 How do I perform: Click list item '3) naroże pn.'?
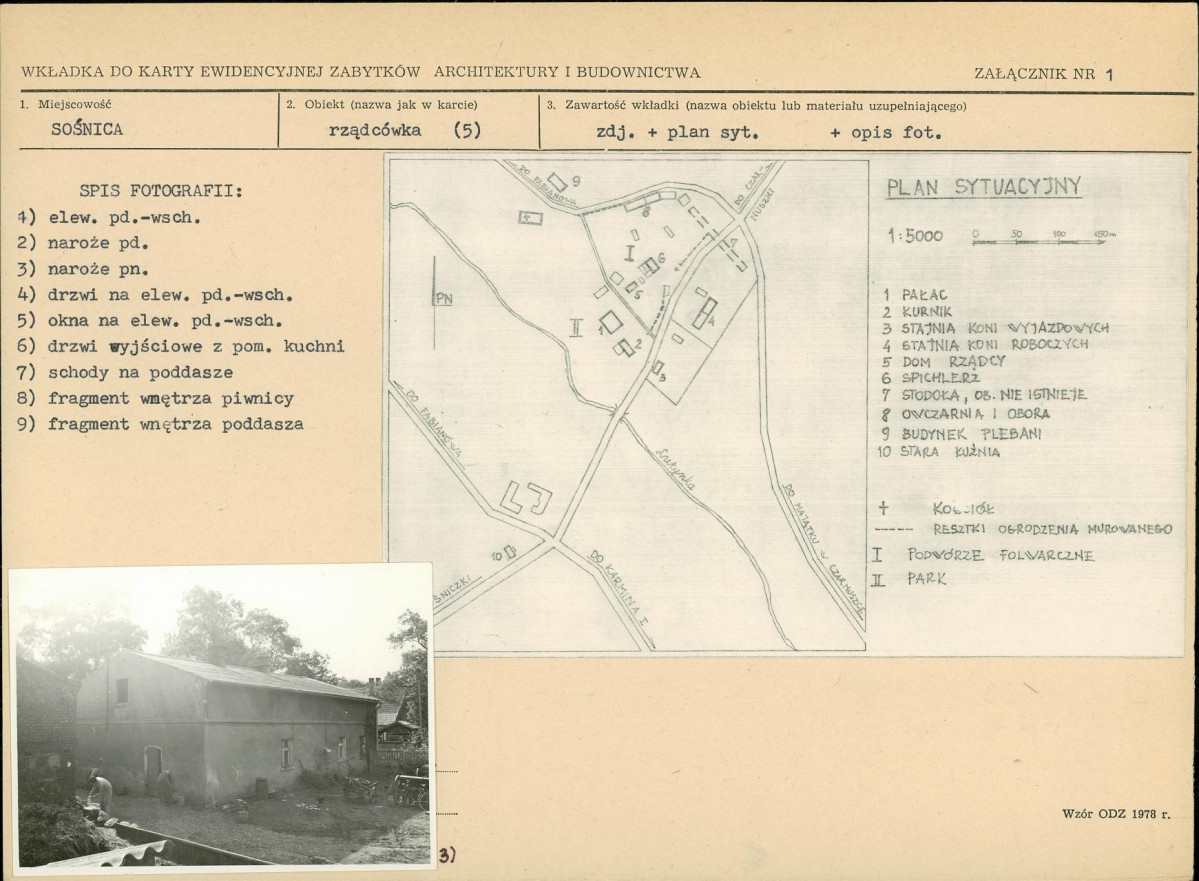click(x=83, y=269)
